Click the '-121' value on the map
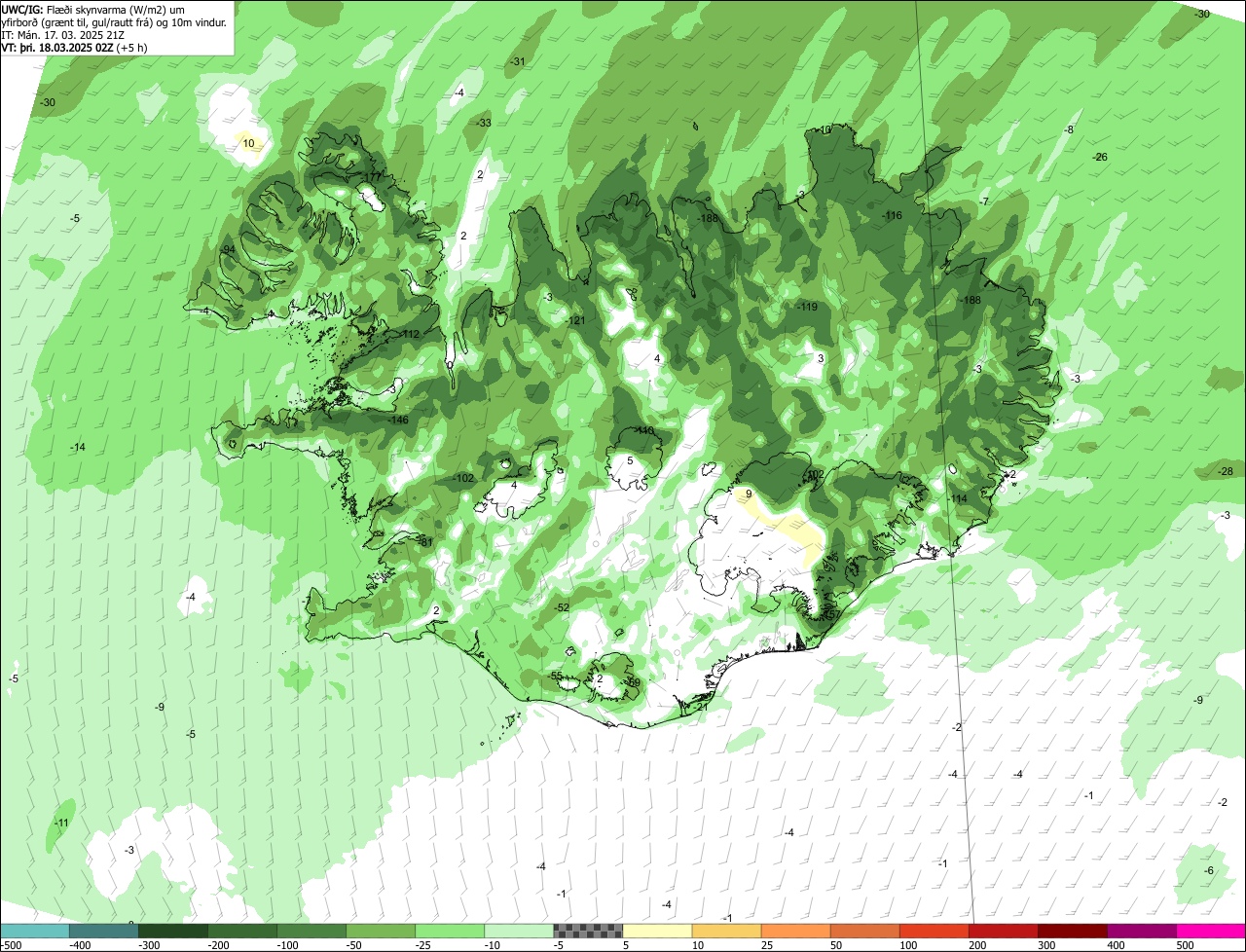Image resolution: width=1246 pixels, height=952 pixels. (576, 320)
